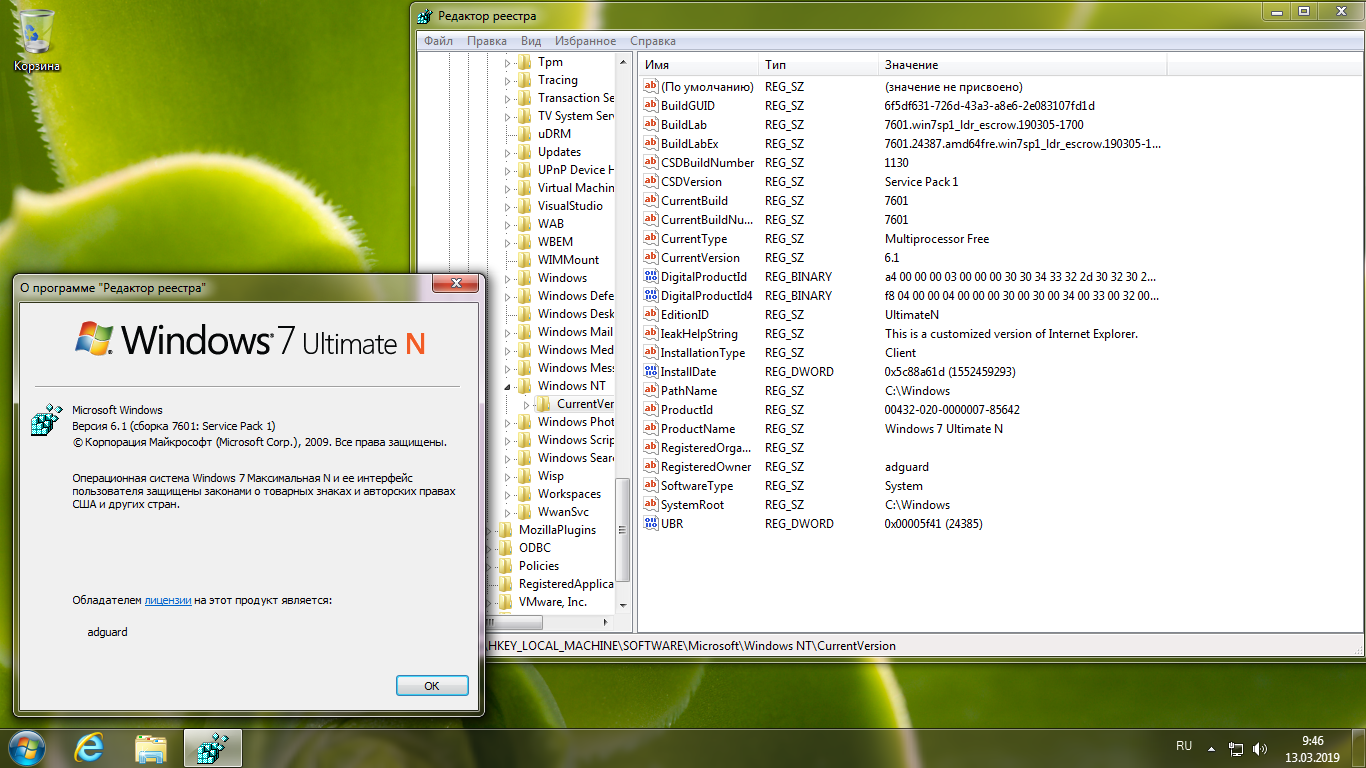Click the Policies folder icon in tree
The width and height of the screenshot is (1366, 768).
tap(506, 566)
